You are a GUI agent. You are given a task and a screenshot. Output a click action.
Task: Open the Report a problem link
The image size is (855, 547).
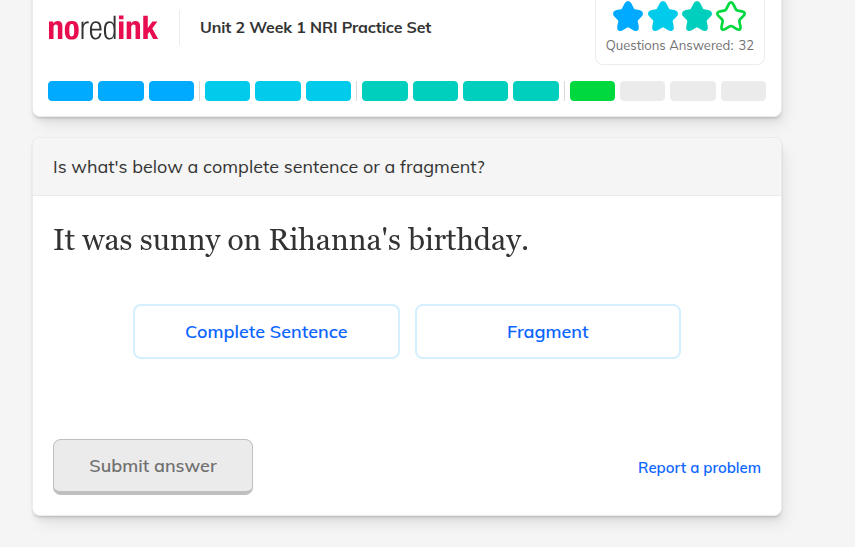point(699,468)
